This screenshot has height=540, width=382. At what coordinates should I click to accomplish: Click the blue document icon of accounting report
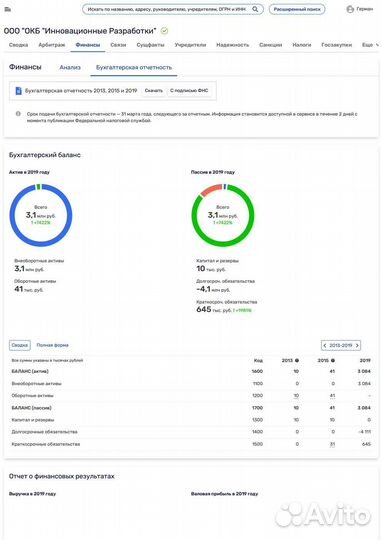pos(19,91)
